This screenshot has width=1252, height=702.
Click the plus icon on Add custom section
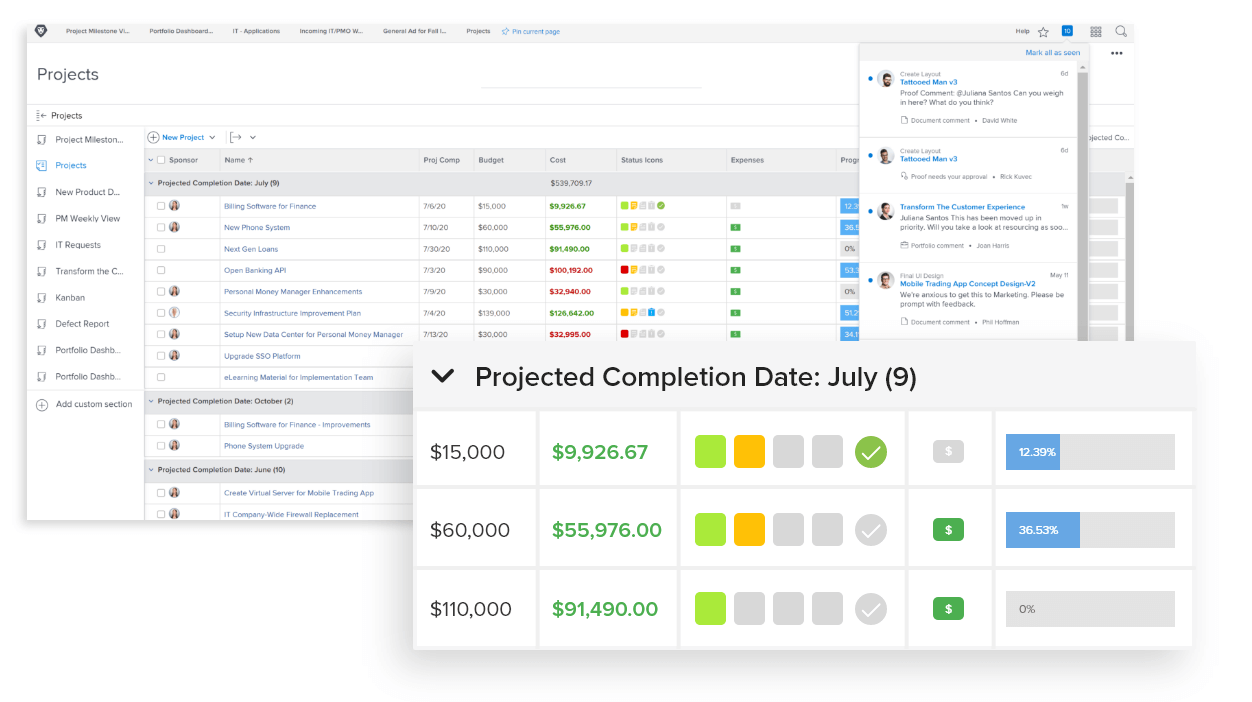pos(41,404)
